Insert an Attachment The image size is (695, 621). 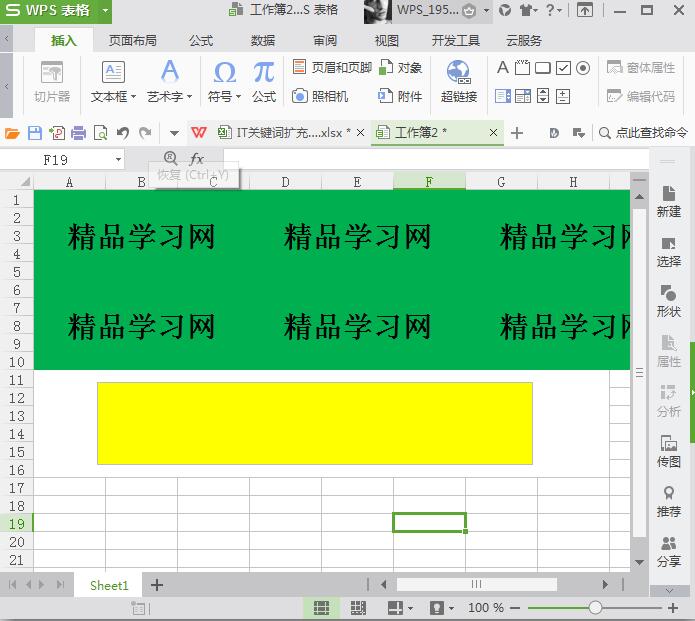[400, 96]
